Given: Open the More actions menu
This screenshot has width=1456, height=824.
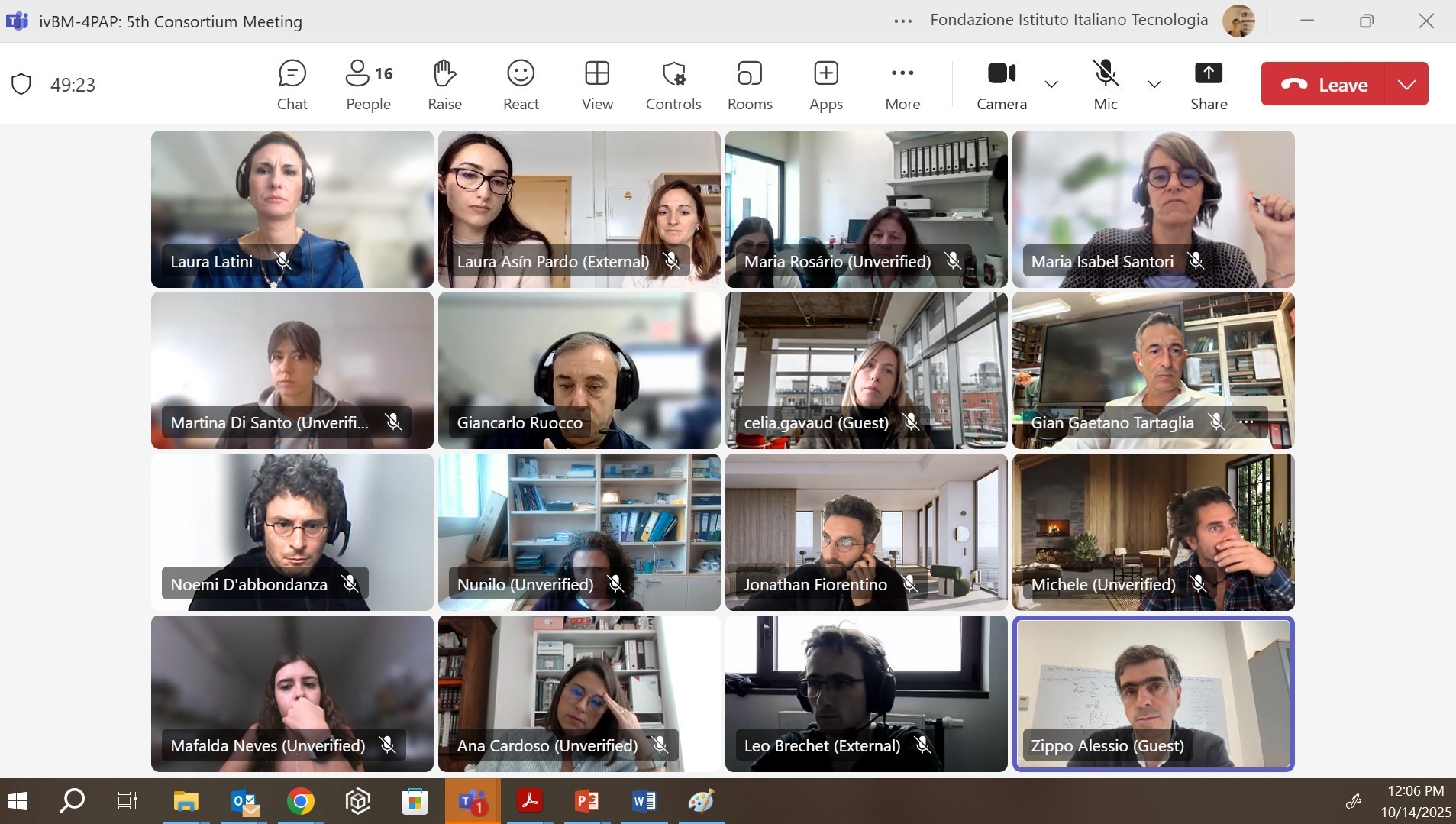Looking at the screenshot, I should [902, 85].
